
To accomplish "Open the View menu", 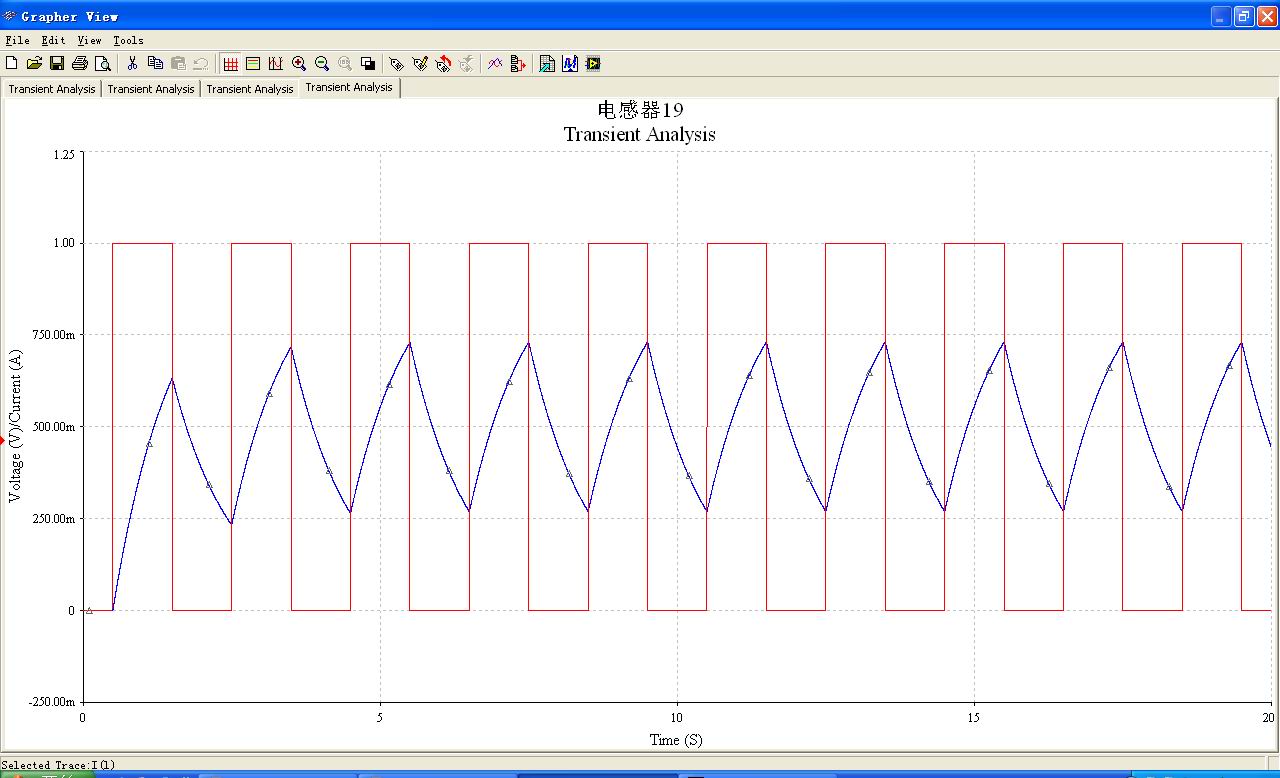I will pos(89,40).
